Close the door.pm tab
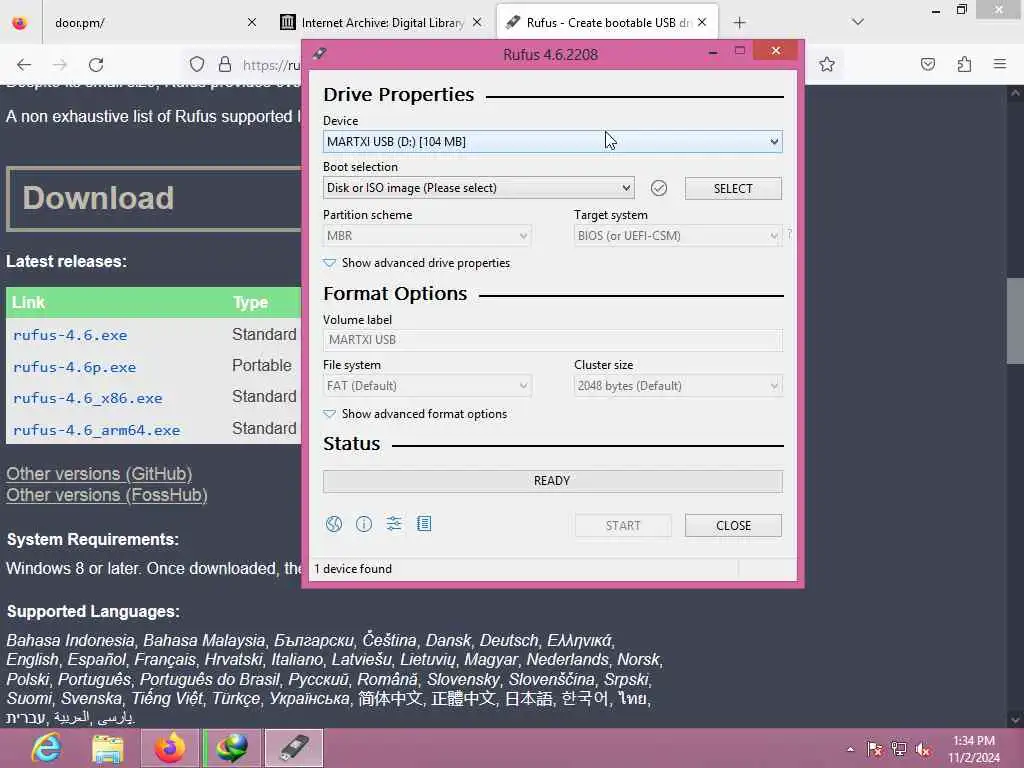 (251, 22)
